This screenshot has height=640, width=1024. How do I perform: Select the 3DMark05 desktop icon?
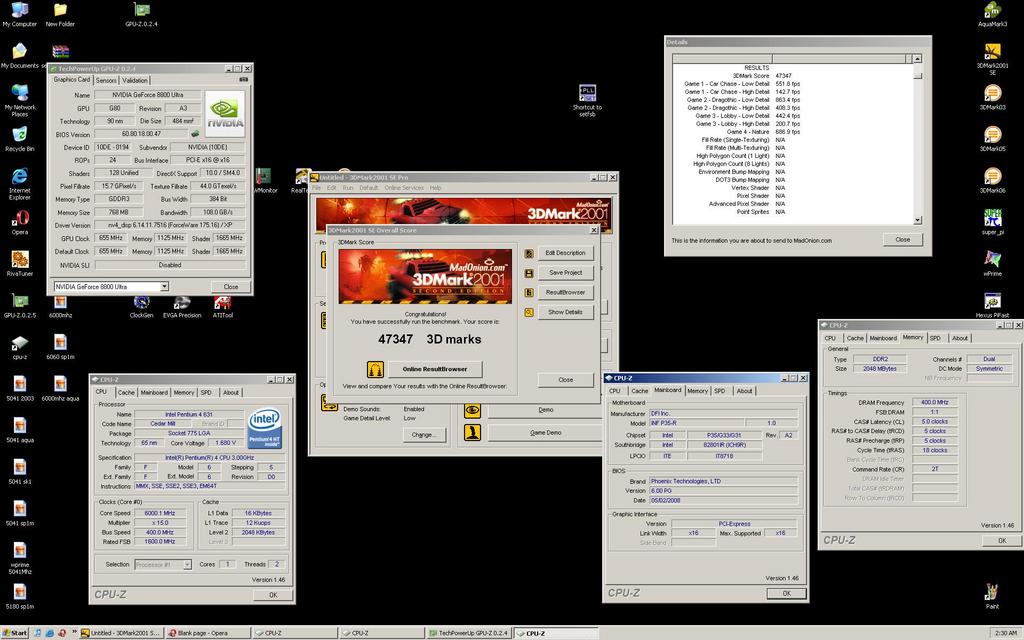pyautogui.click(x=992, y=139)
